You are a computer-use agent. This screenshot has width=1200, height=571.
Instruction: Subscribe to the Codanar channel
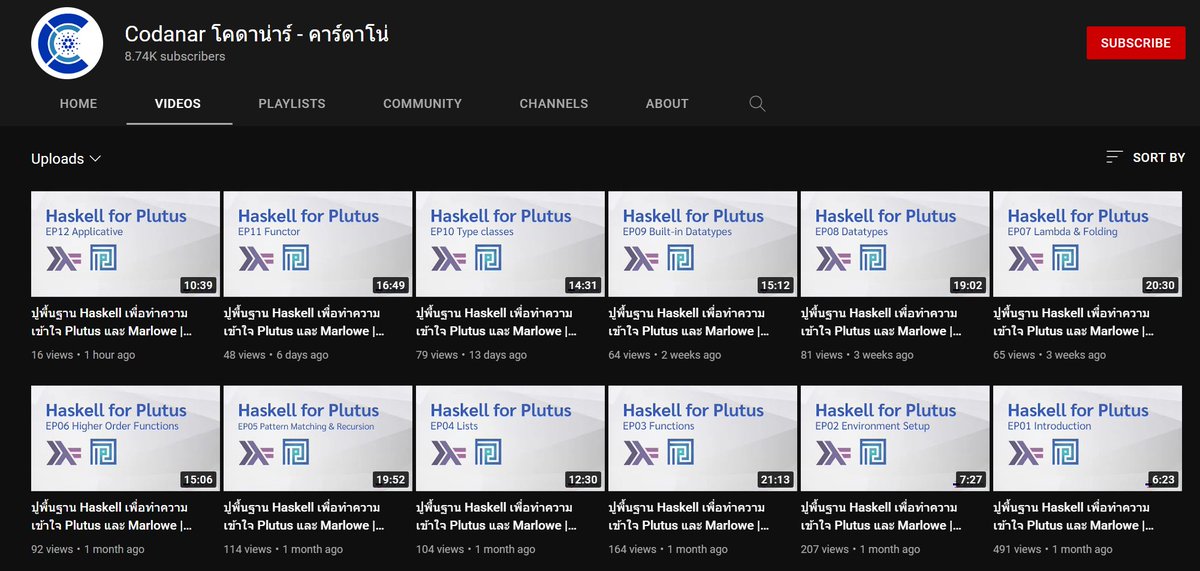pos(1135,43)
